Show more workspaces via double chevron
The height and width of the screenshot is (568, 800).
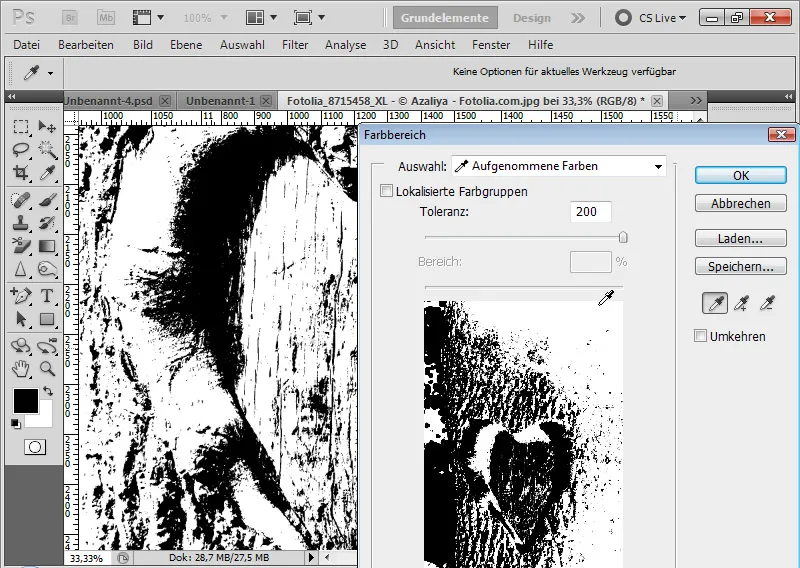tap(578, 18)
